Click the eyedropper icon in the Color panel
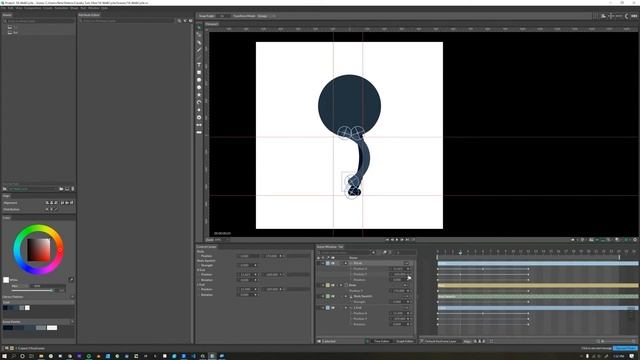The height and width of the screenshot is (360, 640). [x=71, y=280]
